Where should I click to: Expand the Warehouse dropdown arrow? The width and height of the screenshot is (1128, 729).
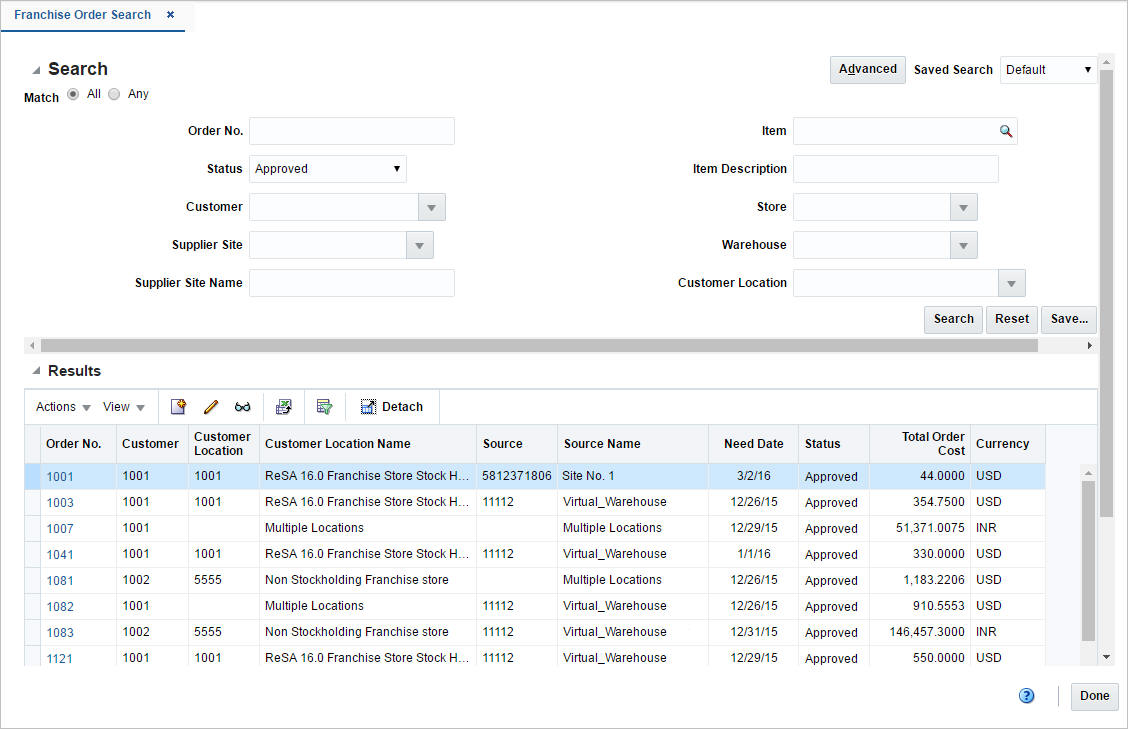click(x=963, y=245)
